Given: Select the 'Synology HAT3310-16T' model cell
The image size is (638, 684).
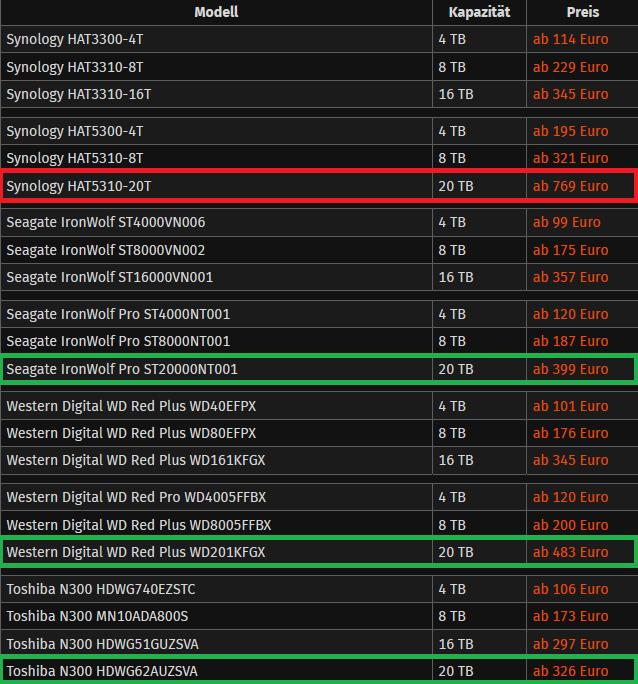Looking at the screenshot, I should click(x=216, y=94).
